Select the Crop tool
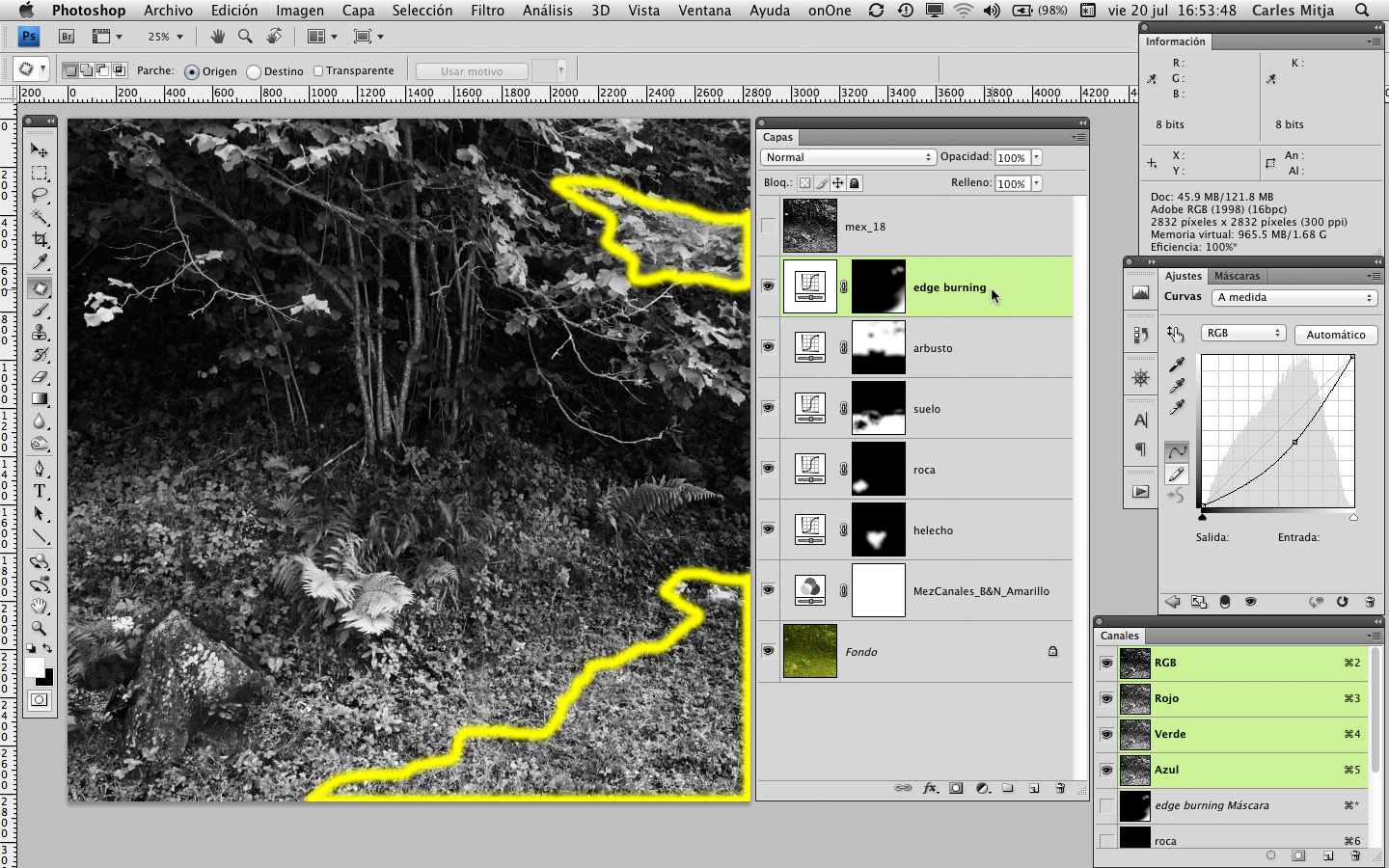Screen dimensions: 1389x868 (x=40, y=239)
